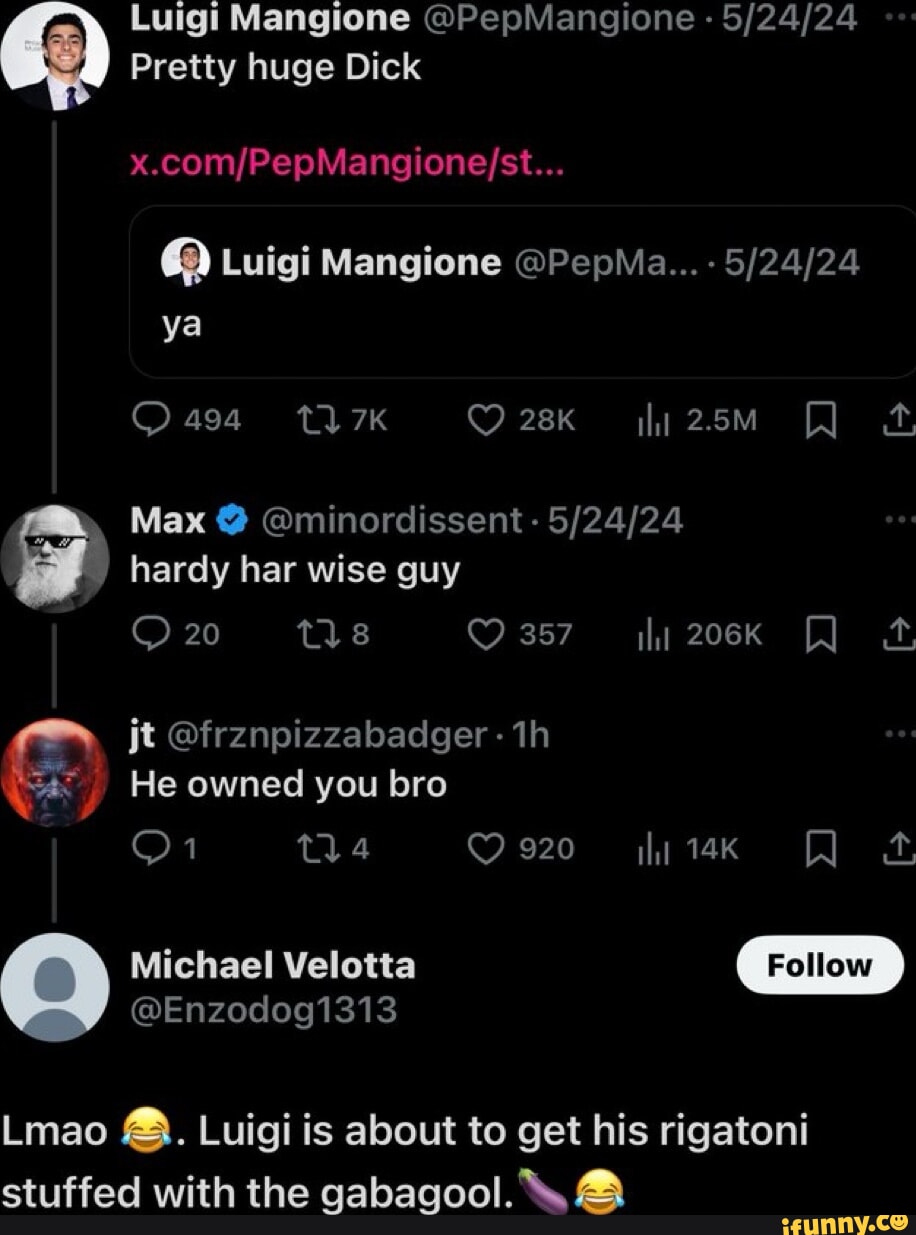Bookmark Max's 'hardy har wise guy' tweet
The width and height of the screenshot is (916, 1235).
820,635
